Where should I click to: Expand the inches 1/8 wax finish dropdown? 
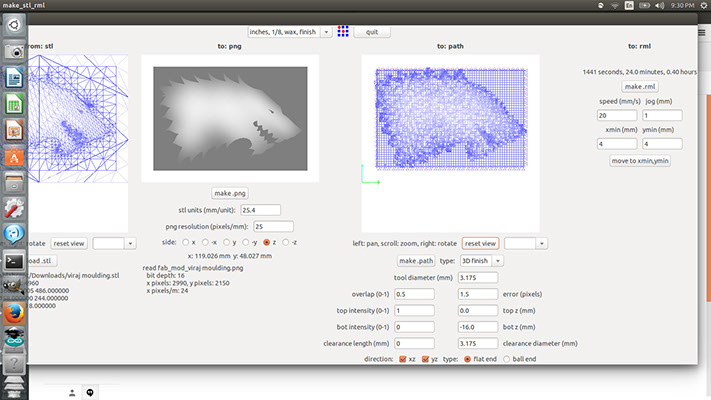coord(326,32)
